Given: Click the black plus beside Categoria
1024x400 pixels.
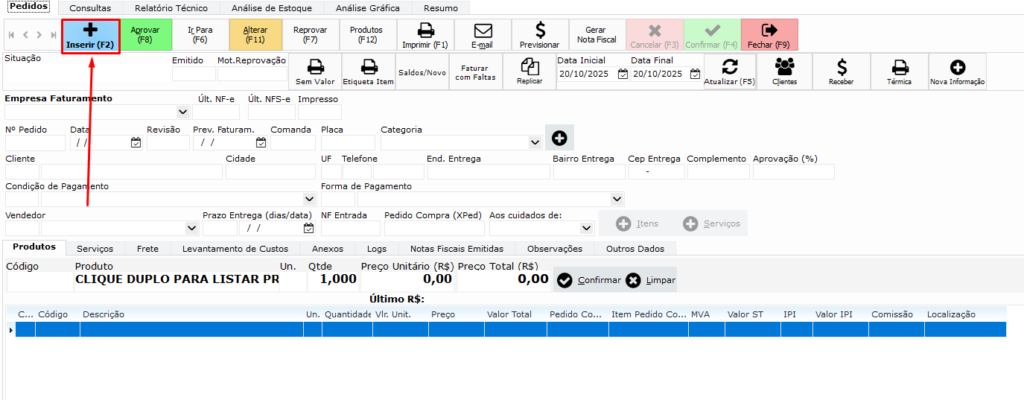Looking at the screenshot, I should click(559, 138).
